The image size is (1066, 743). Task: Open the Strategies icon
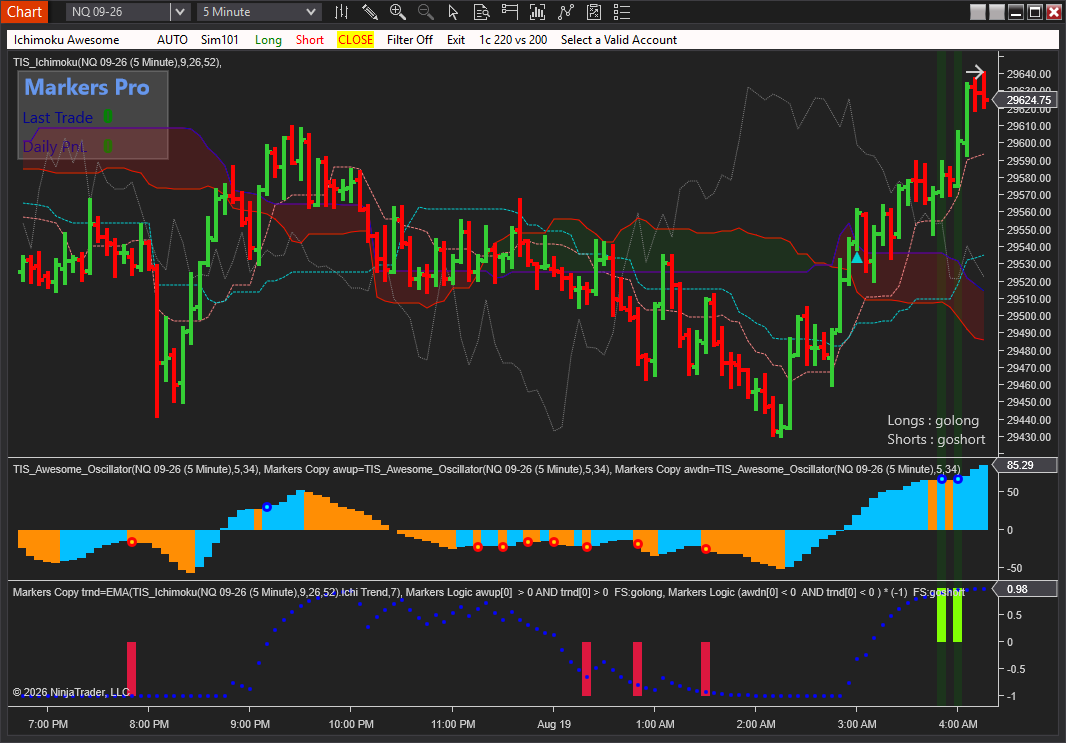[x=566, y=12]
